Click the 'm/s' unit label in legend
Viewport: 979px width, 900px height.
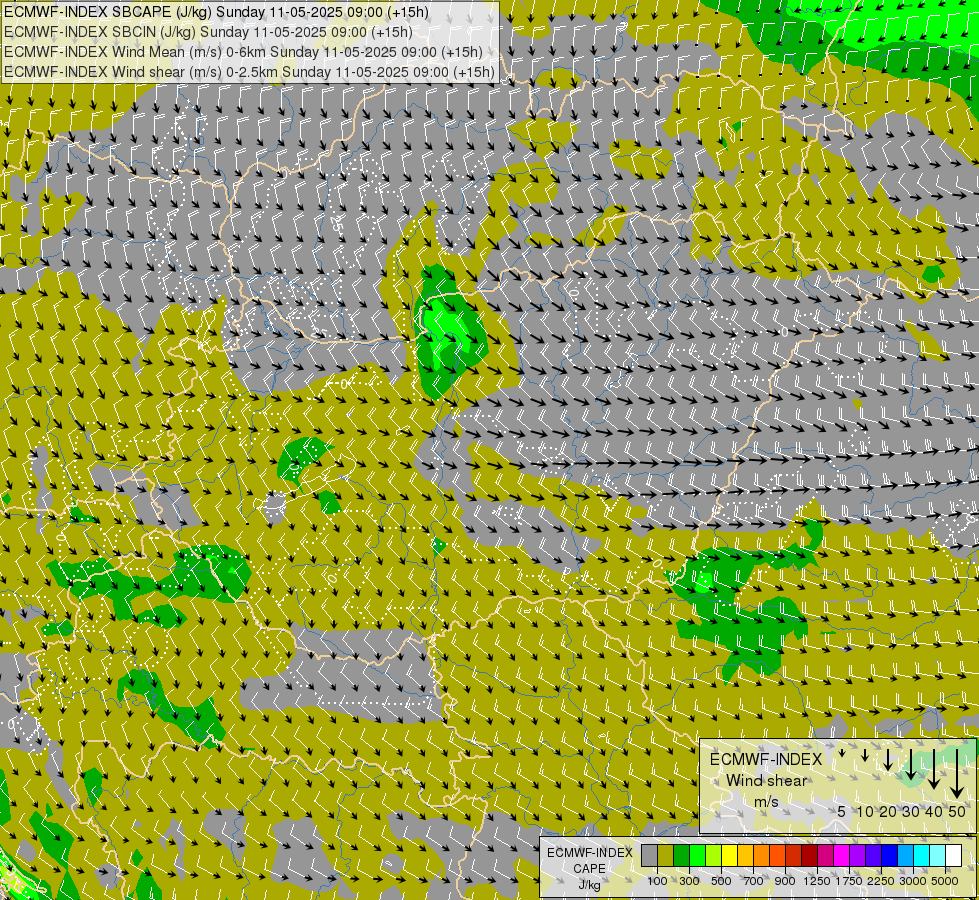767,801
